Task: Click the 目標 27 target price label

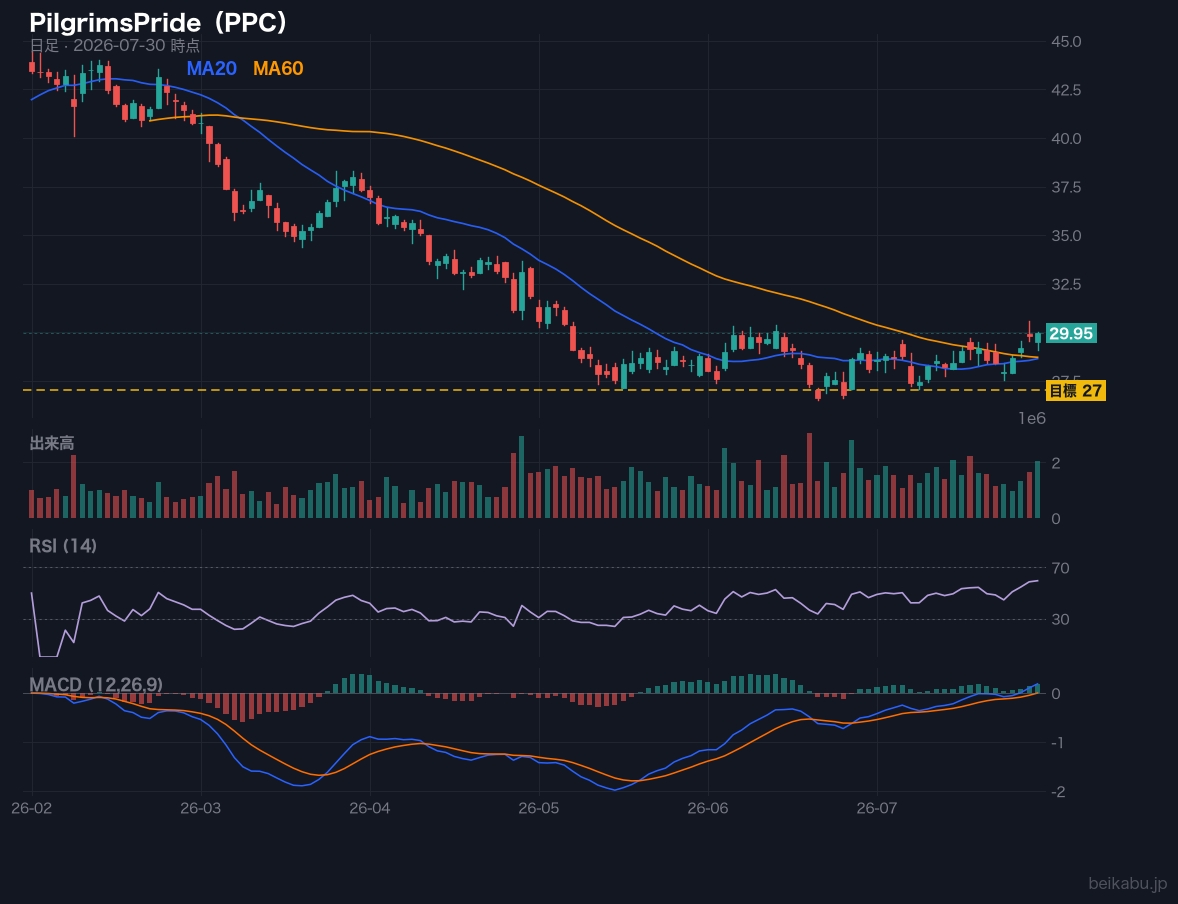Action: point(1075,391)
